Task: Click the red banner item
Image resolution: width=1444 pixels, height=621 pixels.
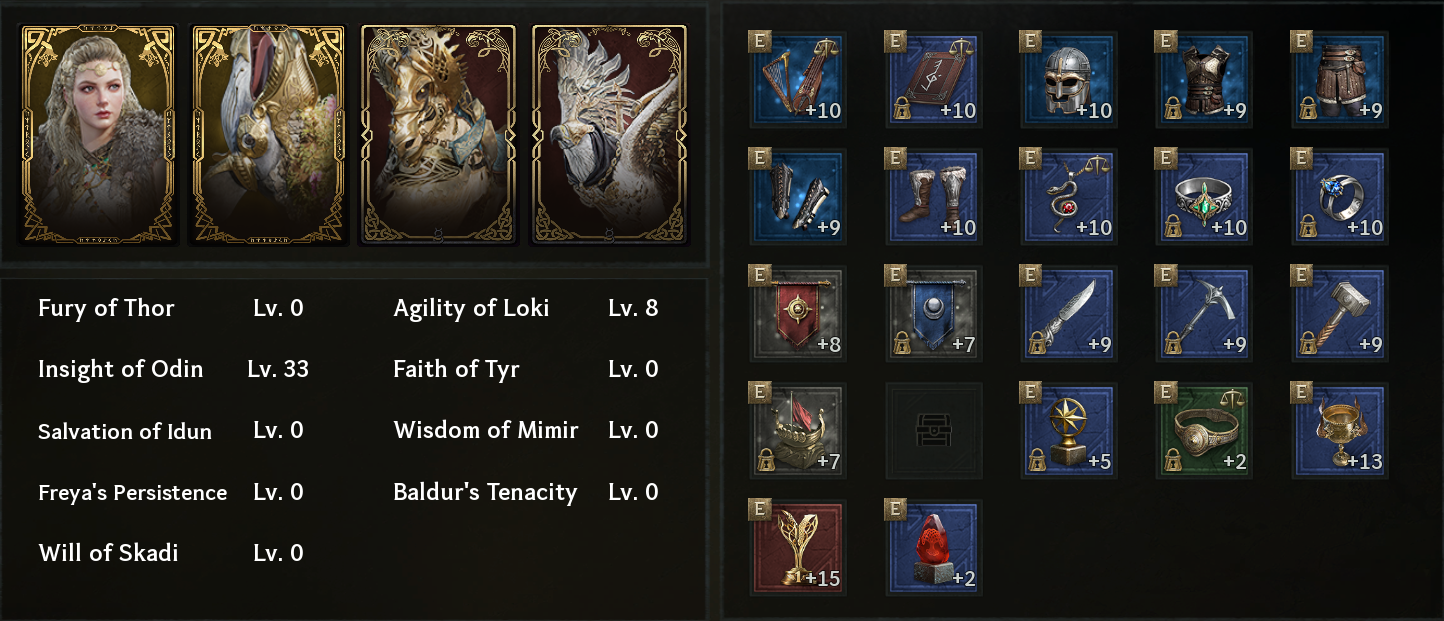Action: (x=798, y=313)
